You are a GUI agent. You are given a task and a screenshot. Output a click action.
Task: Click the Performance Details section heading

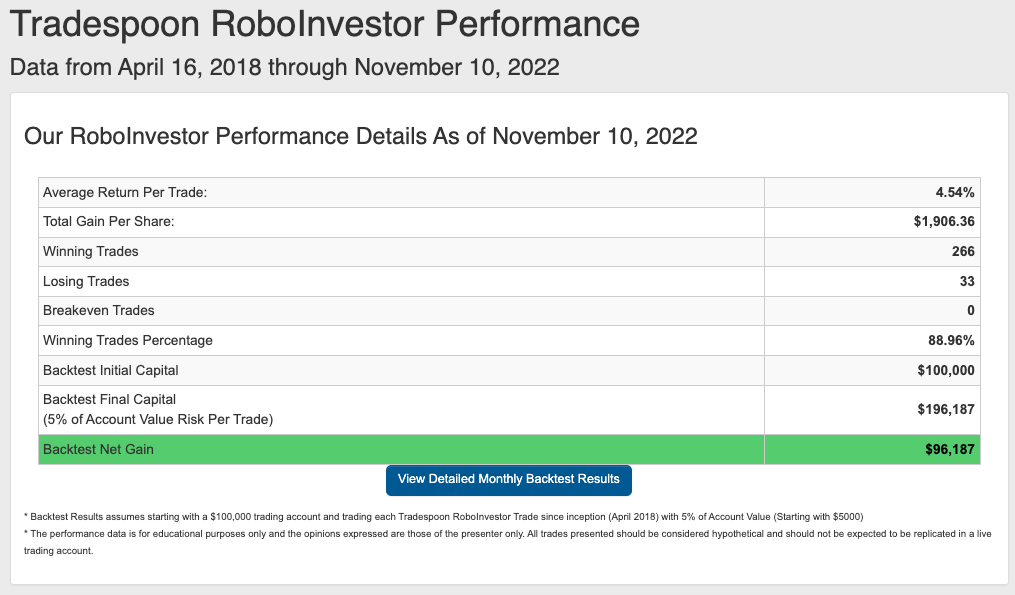(x=361, y=137)
